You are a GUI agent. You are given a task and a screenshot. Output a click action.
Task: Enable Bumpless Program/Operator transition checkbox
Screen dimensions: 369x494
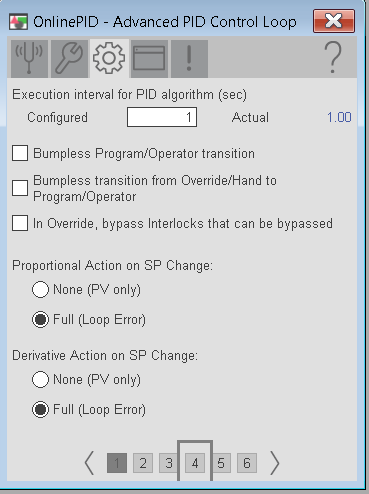[x=20, y=153]
